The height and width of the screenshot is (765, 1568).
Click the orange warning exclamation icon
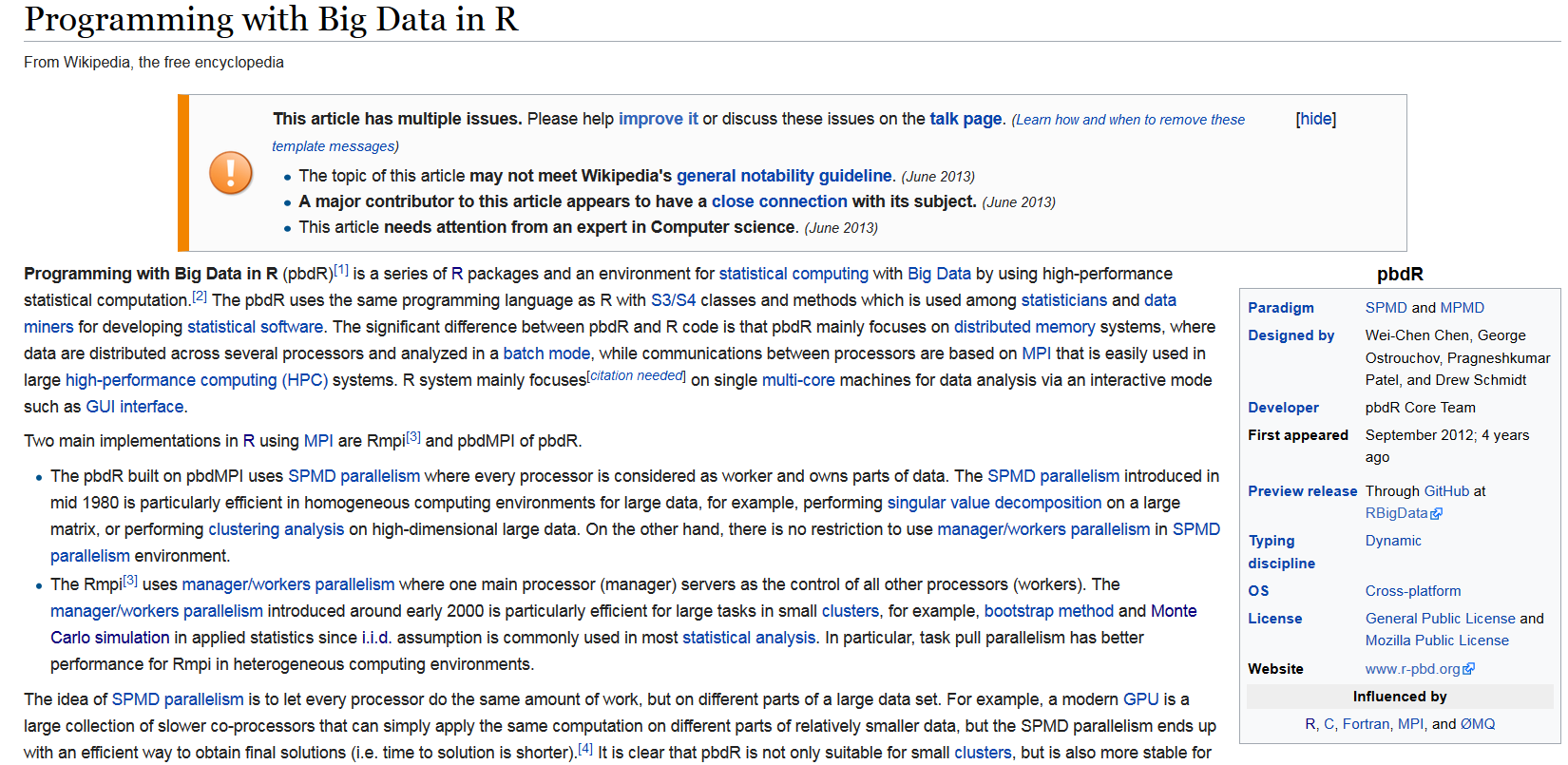point(230,173)
